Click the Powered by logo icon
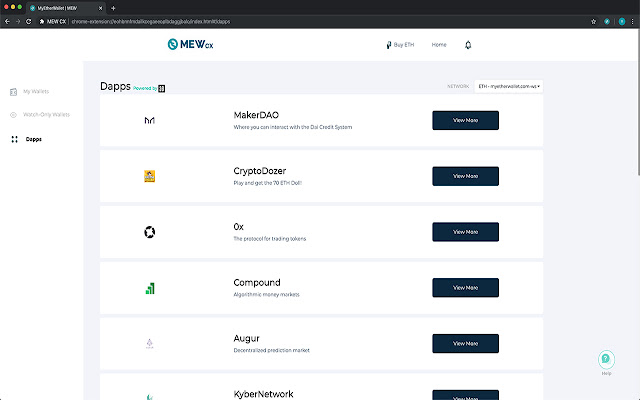640x400 pixels. [162, 89]
